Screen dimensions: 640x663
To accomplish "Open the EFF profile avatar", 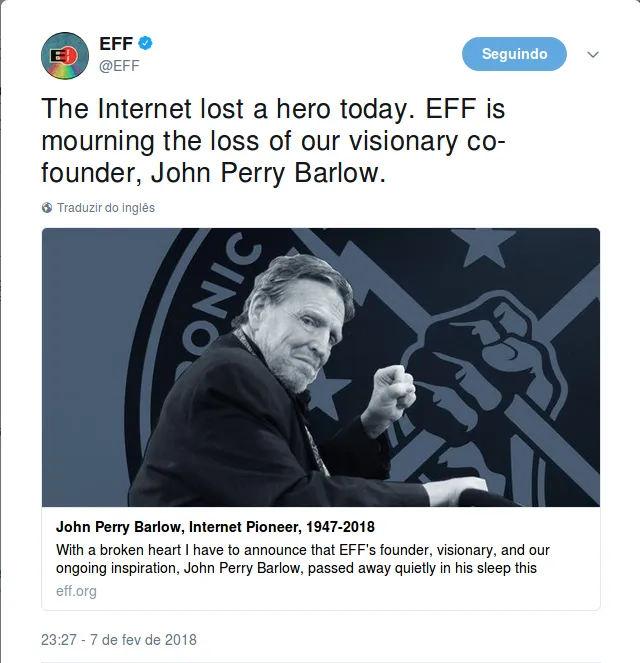I will (x=65, y=56).
